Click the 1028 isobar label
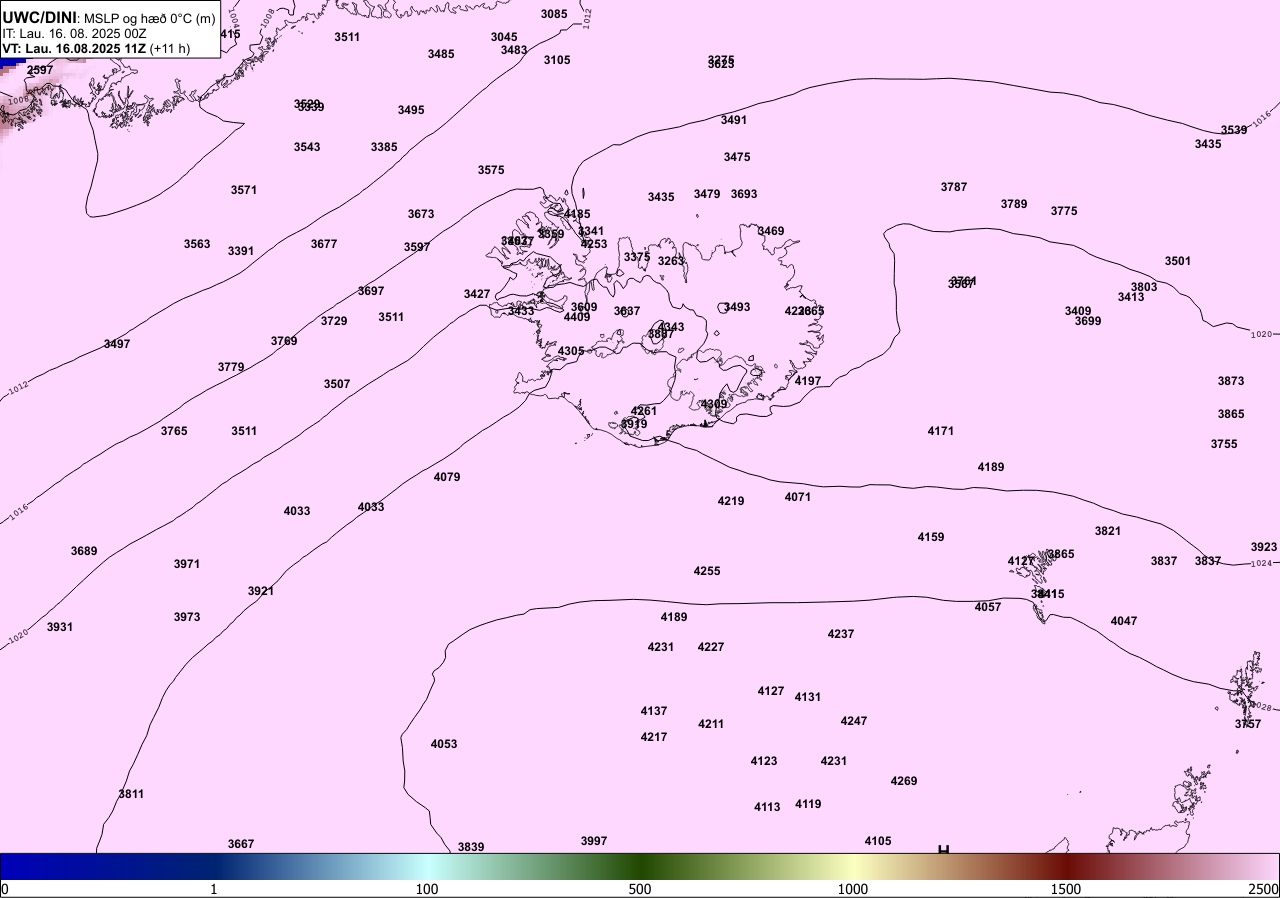This screenshot has width=1280, height=898. [x=1262, y=707]
